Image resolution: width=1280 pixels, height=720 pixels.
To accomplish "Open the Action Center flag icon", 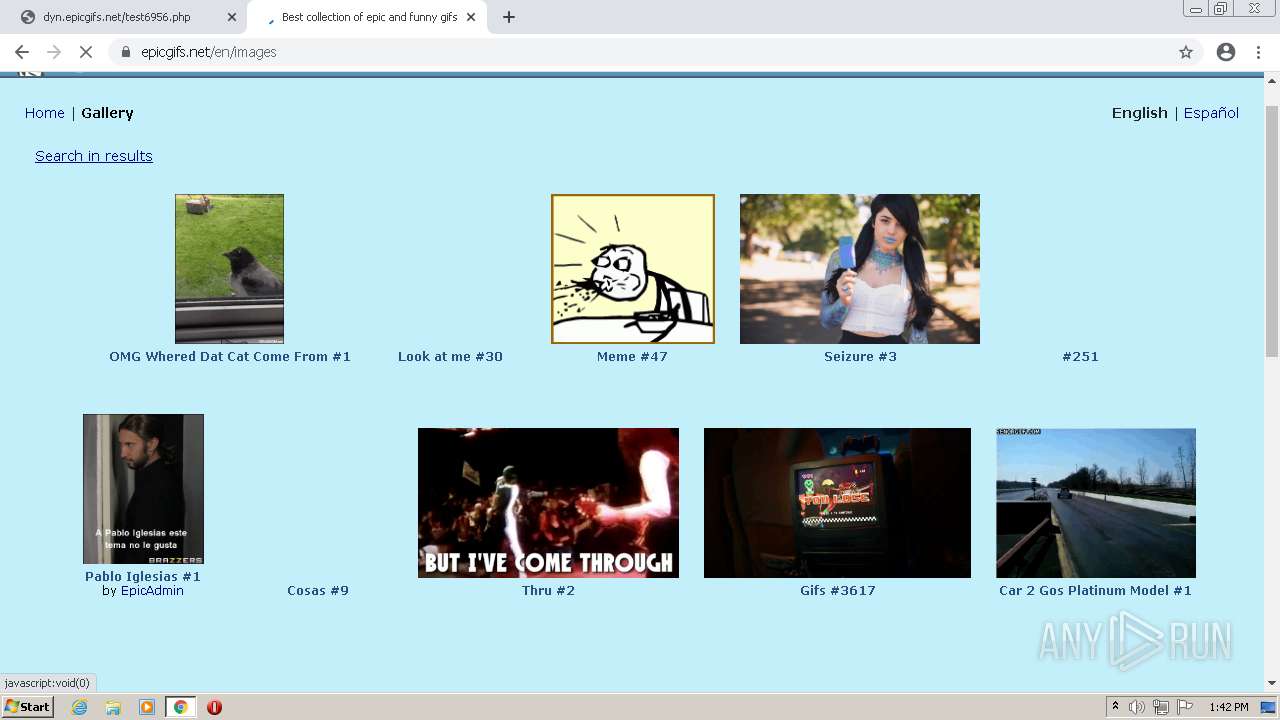I will coord(1184,707).
